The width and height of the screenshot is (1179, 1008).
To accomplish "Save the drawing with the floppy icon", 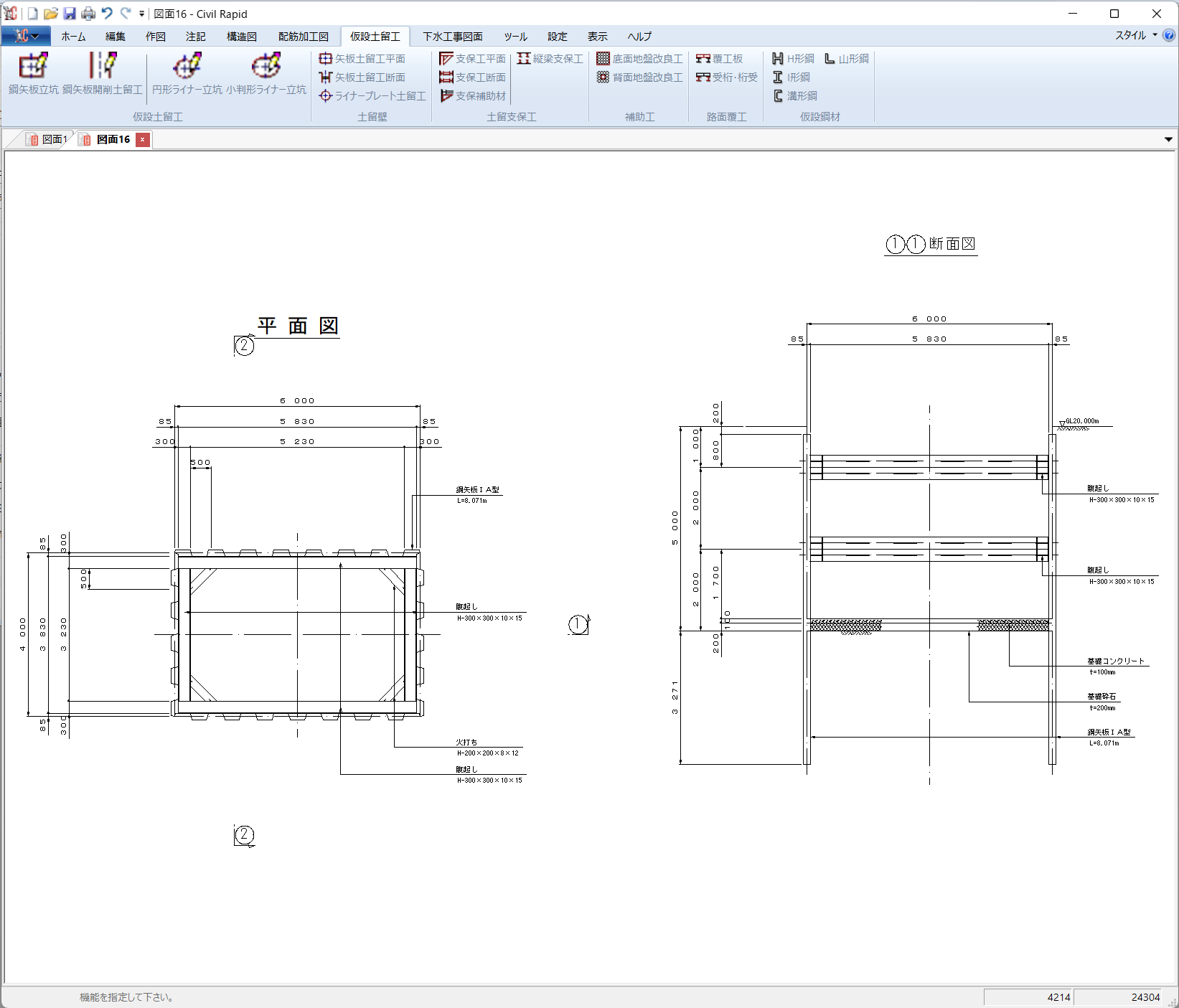I will [x=70, y=14].
